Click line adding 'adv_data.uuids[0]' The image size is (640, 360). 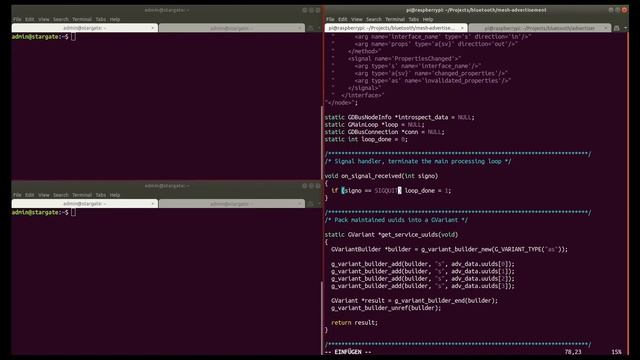click(423, 264)
